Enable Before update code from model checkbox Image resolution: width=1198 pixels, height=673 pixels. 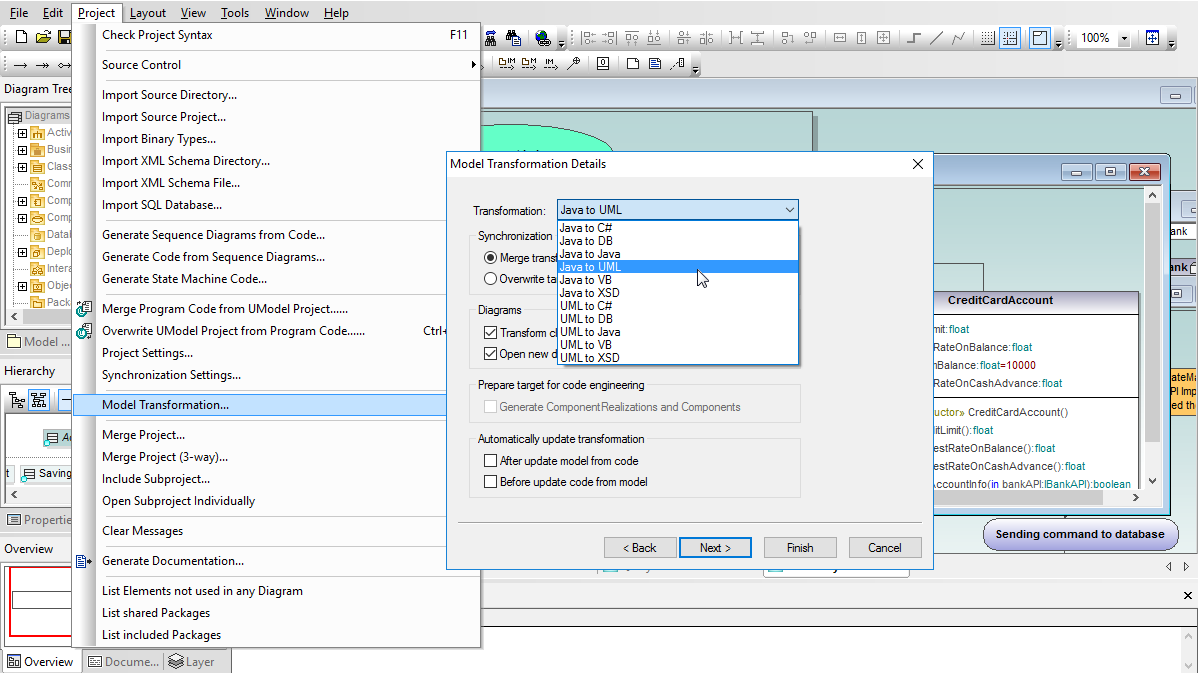(x=491, y=482)
